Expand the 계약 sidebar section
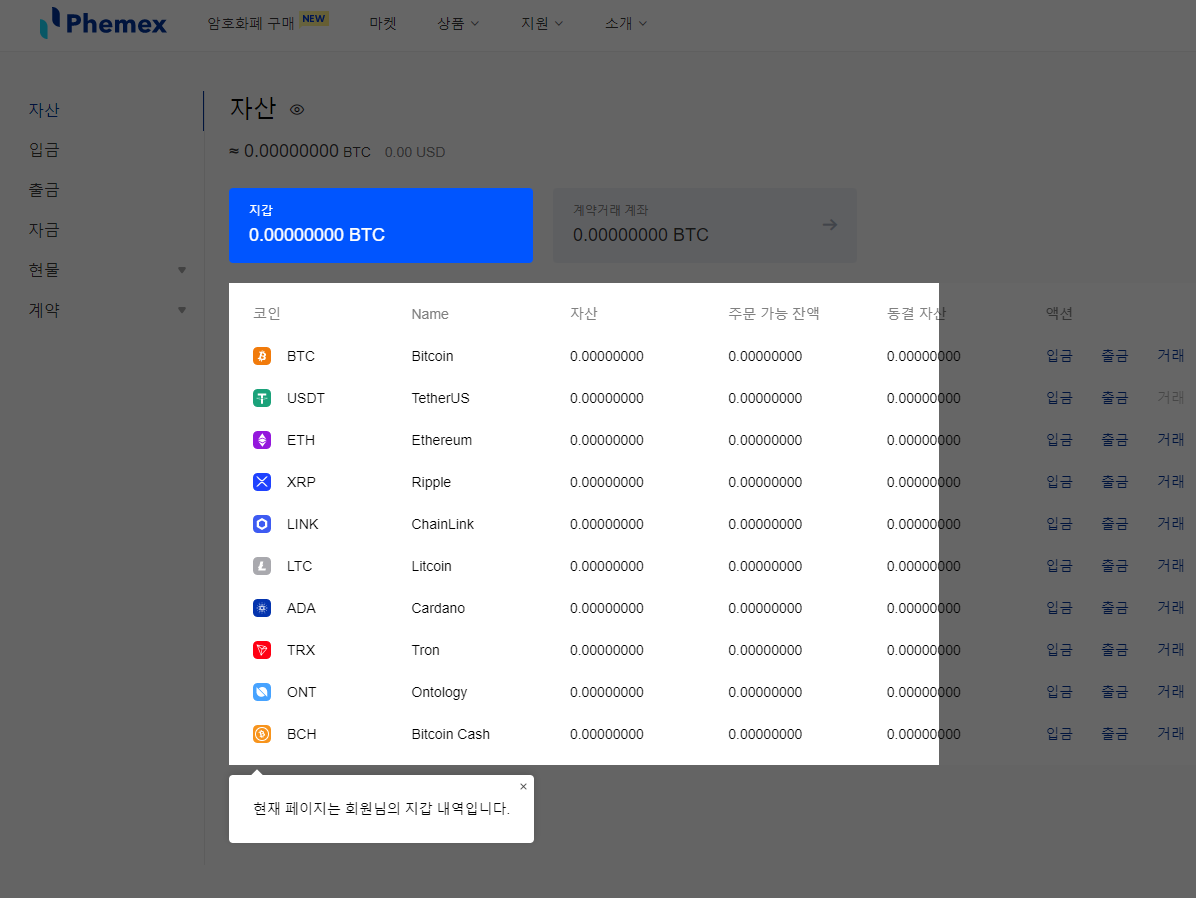 [x=182, y=311]
